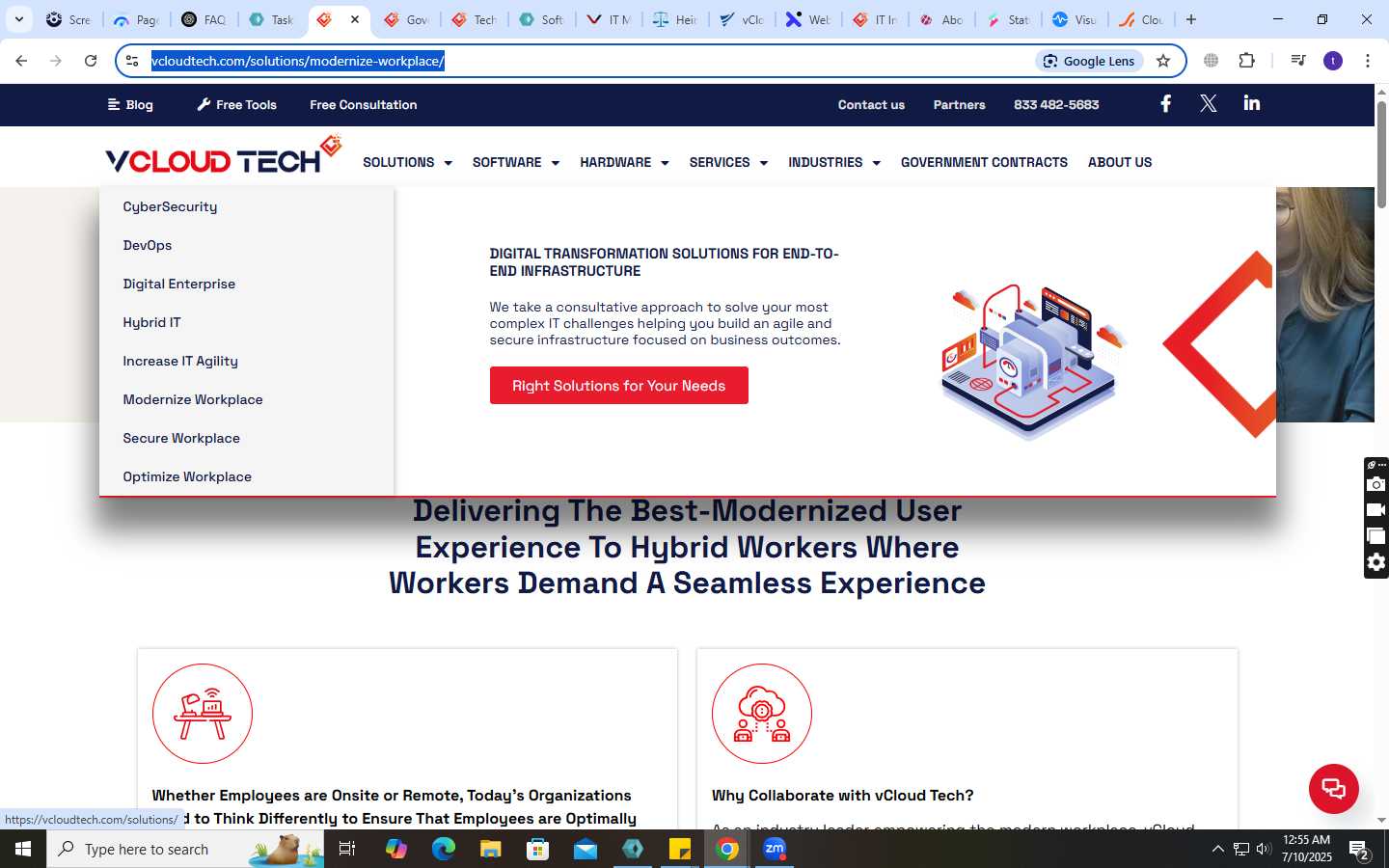The width and height of the screenshot is (1389, 868).
Task: Open the Chrome profile avatar
Action: (1333, 61)
